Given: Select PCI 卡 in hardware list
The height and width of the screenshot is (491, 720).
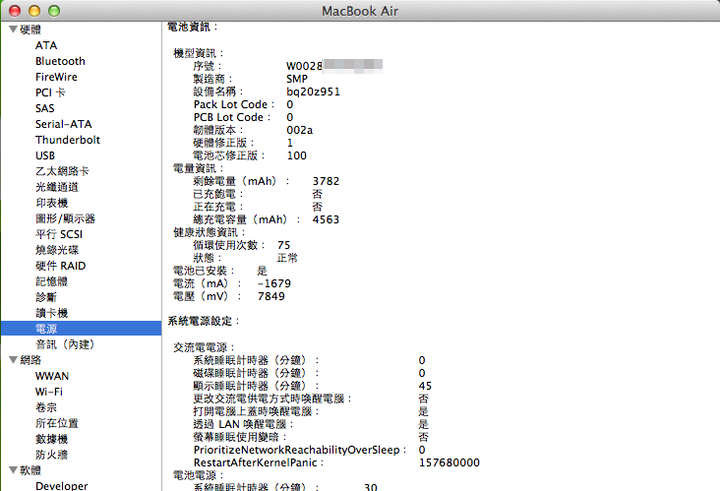Looking at the screenshot, I should click(x=51, y=93).
